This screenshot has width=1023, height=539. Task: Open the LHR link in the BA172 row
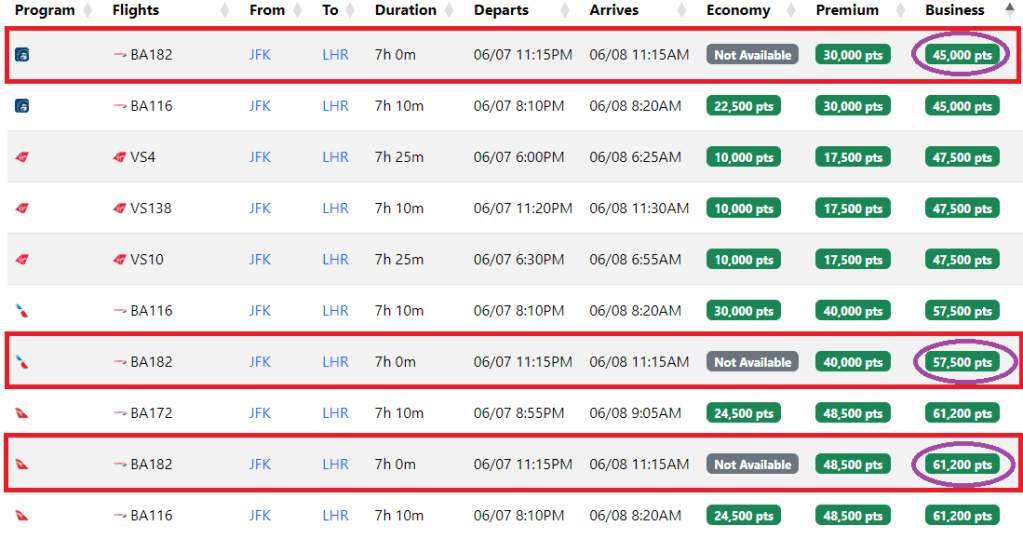335,413
